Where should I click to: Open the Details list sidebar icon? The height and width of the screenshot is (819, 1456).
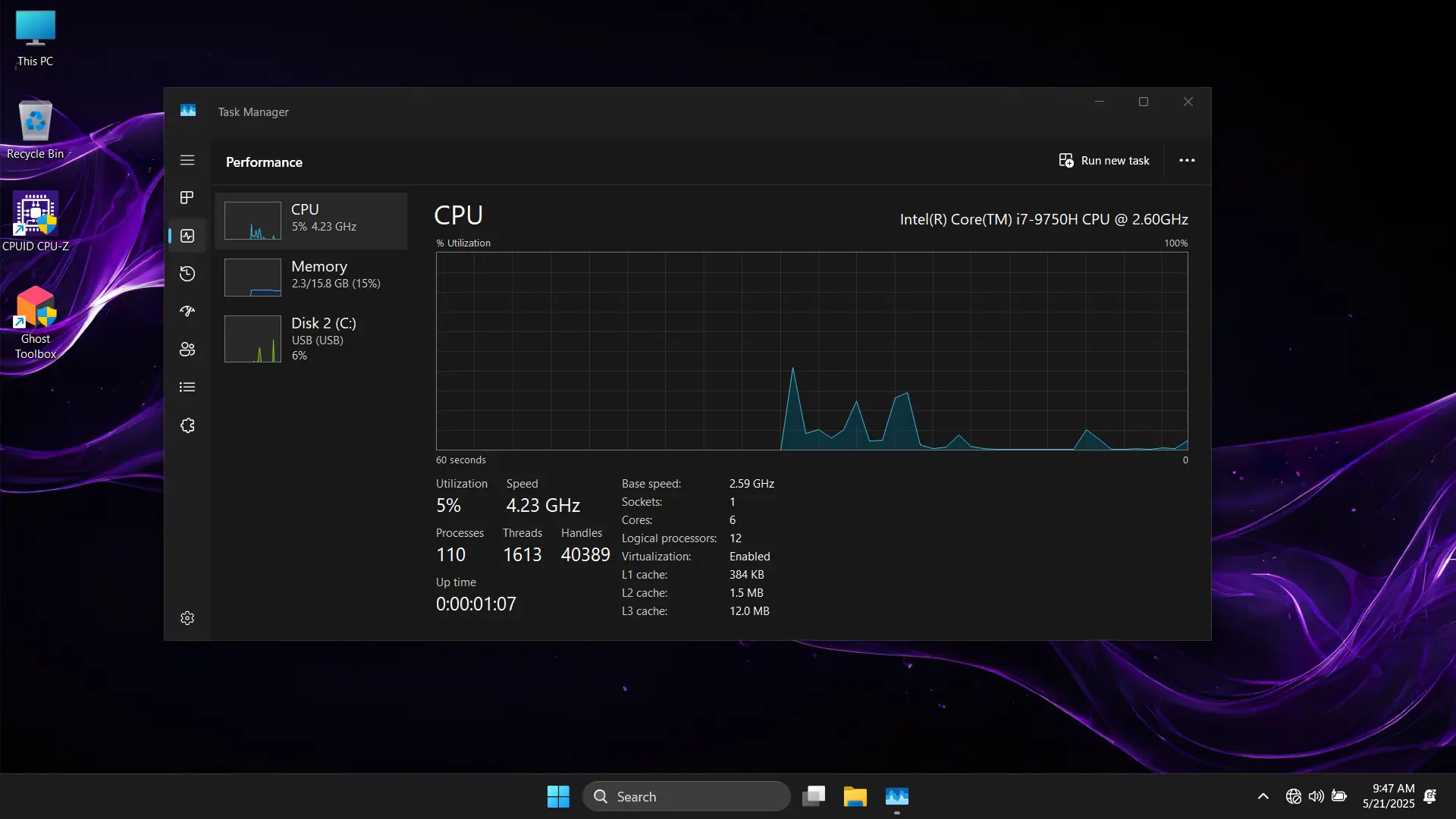[x=187, y=388]
